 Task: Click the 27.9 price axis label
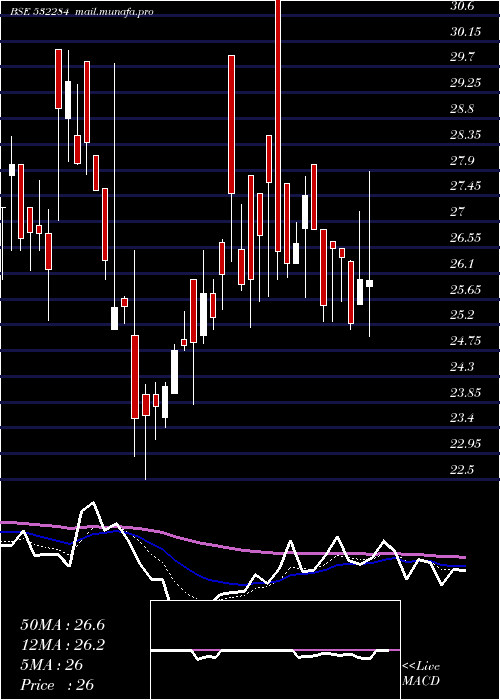pos(461,160)
